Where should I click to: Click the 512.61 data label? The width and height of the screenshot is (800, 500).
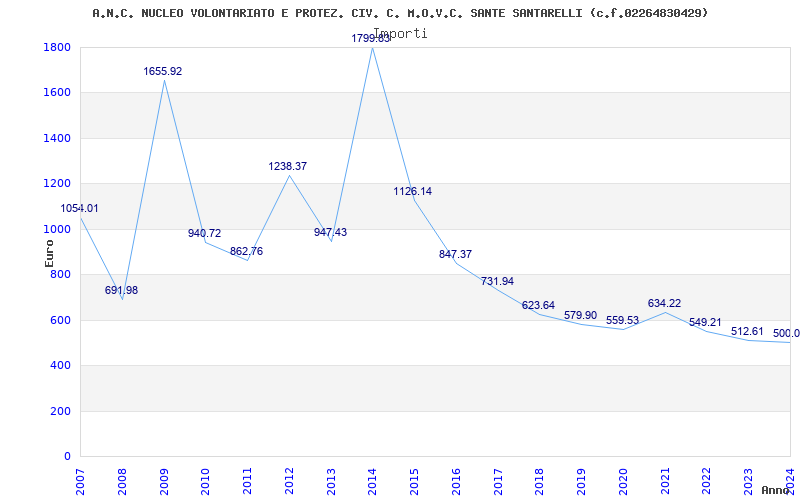(747, 332)
